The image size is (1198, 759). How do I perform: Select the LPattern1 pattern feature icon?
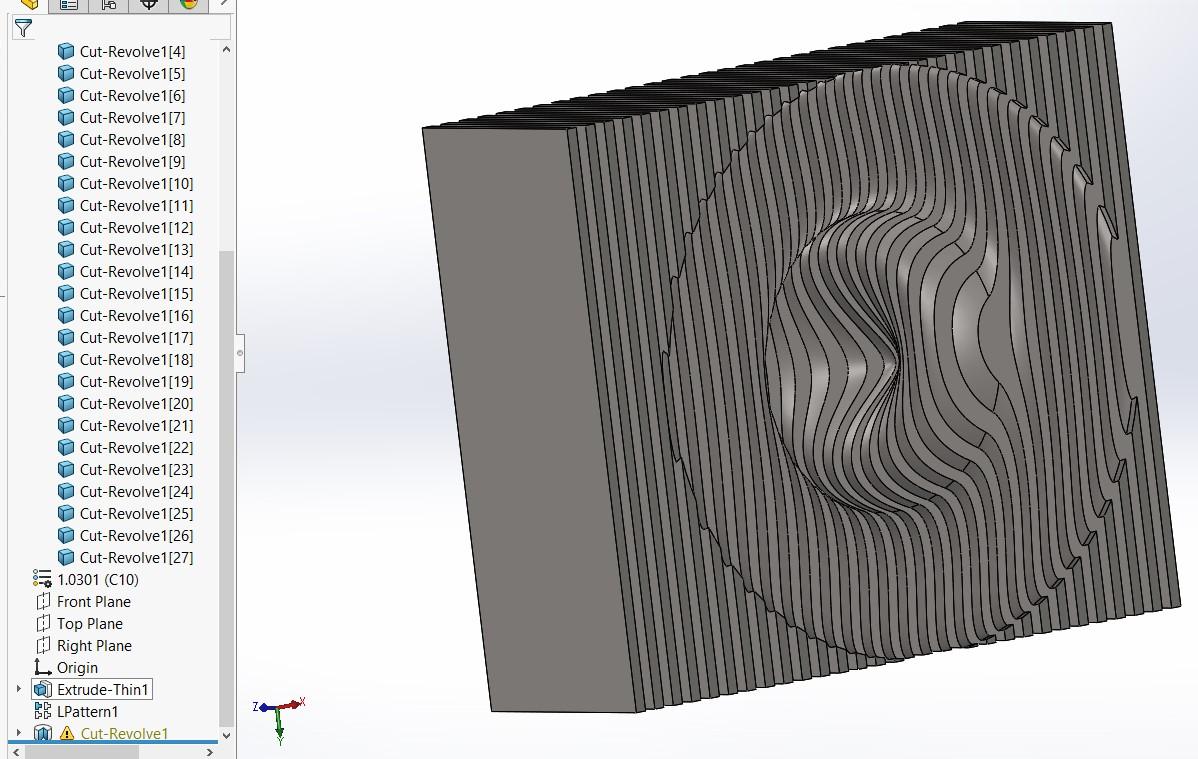tap(43, 711)
